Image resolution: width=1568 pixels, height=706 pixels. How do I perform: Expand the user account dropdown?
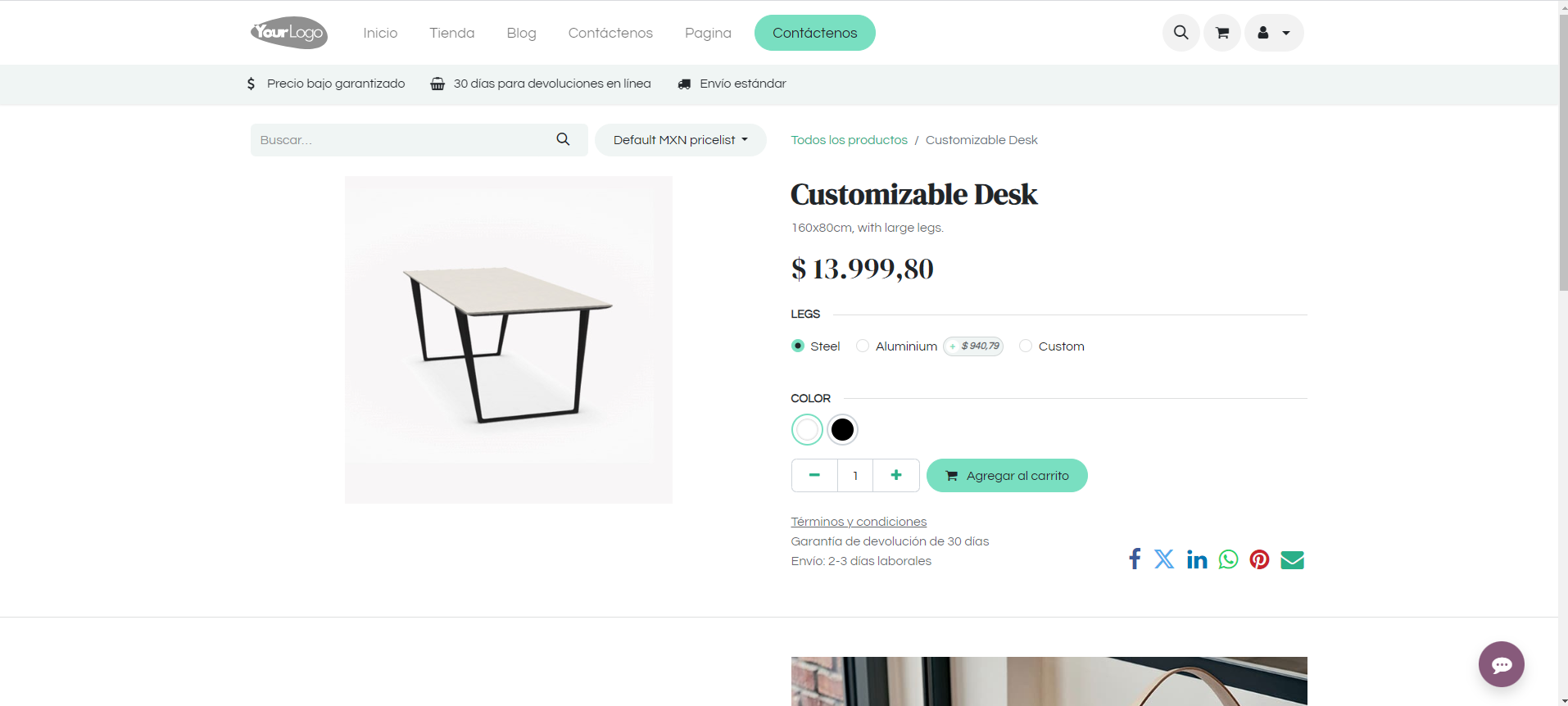[1274, 33]
